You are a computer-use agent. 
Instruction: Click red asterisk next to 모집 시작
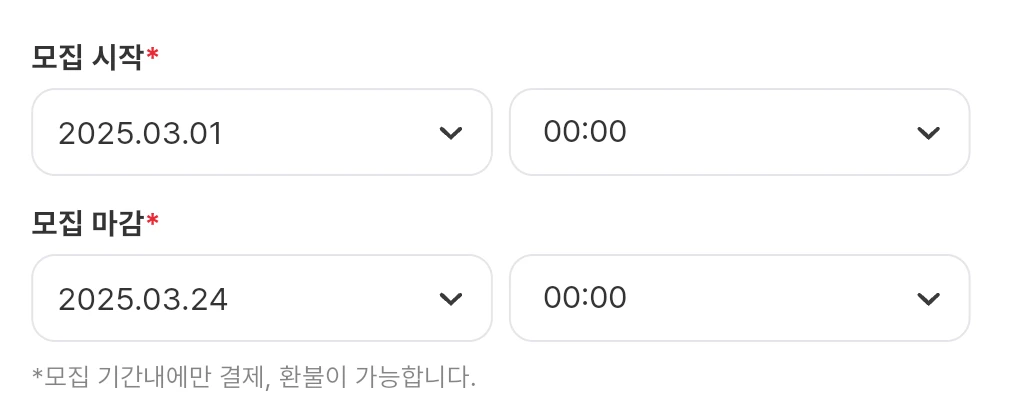tap(153, 56)
